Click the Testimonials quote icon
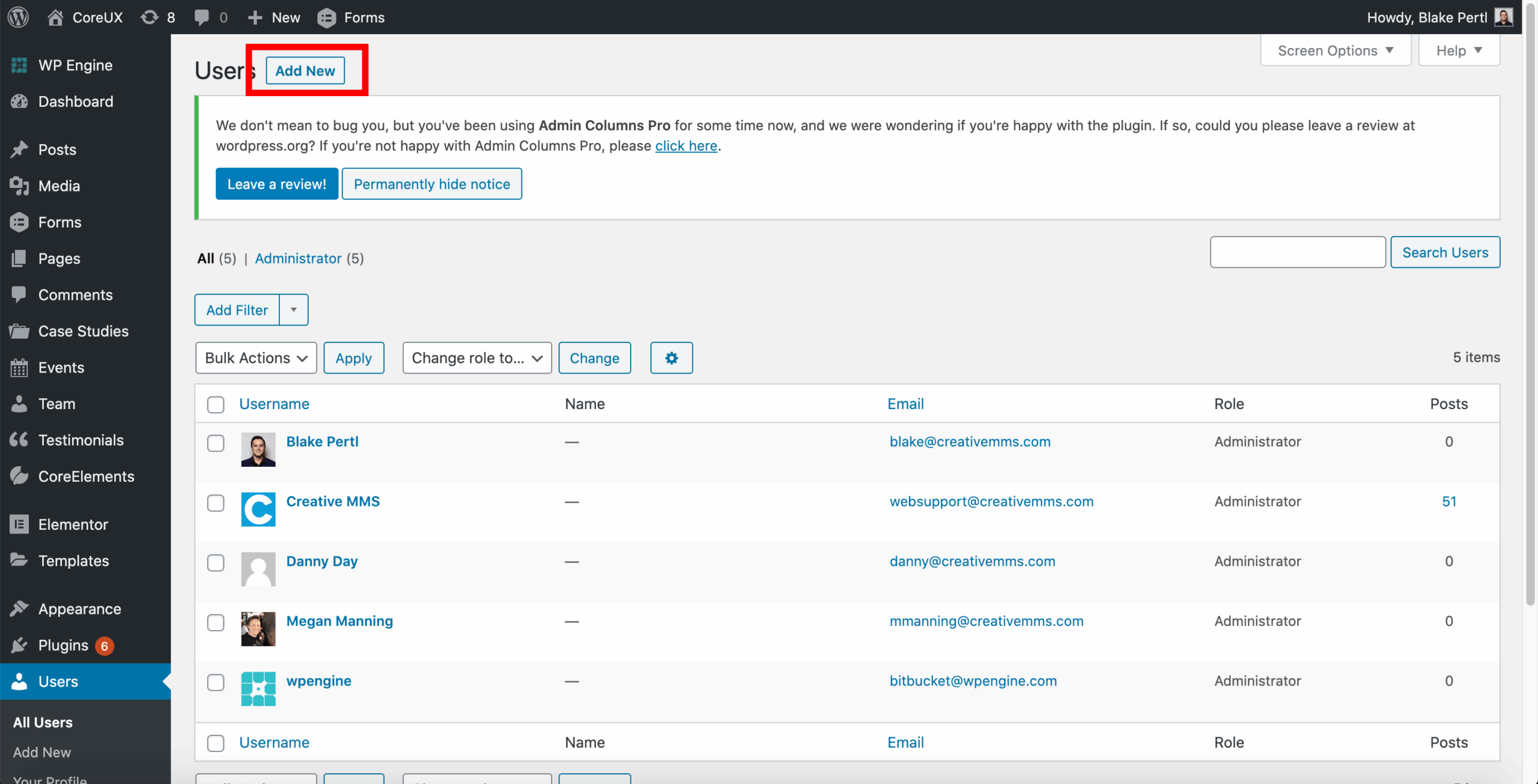This screenshot has width=1538, height=784. tap(19, 440)
